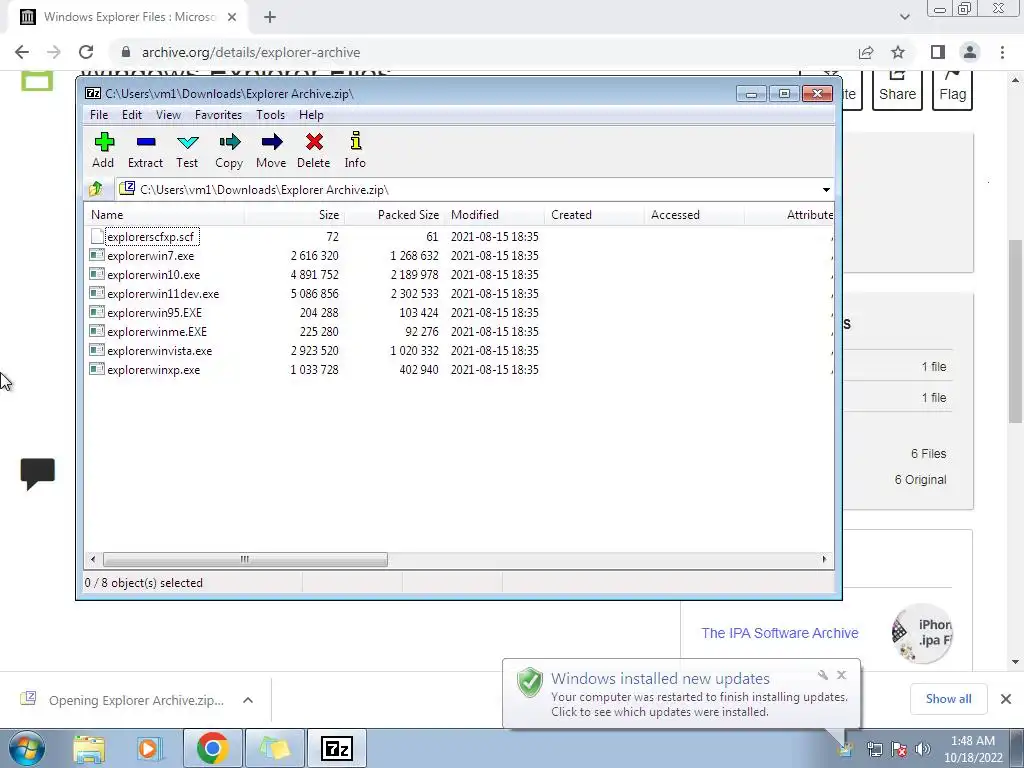The width and height of the screenshot is (1024, 768).
Task: Close the Windows updates notification
Action: [841, 675]
